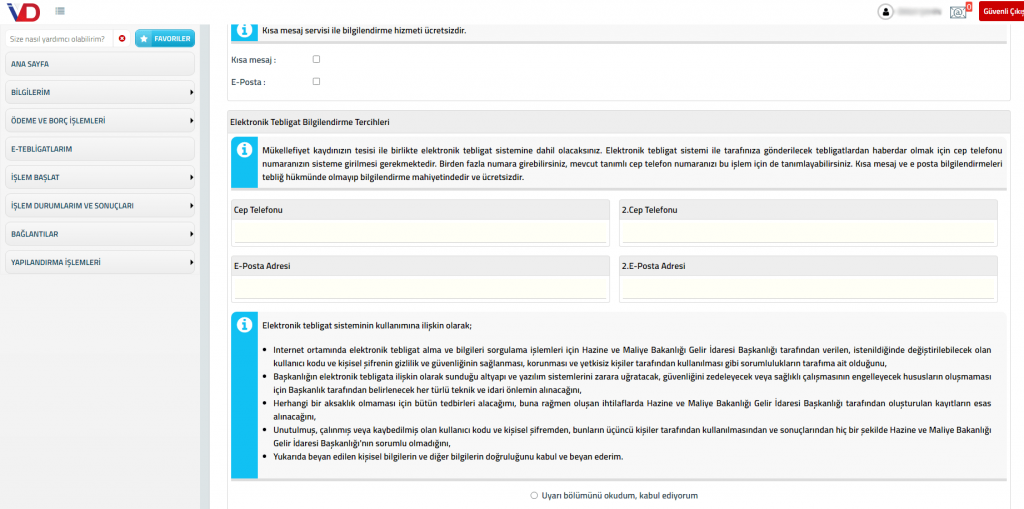Click info icon beside Mükellefiyet kaydınızın notice
The image size is (1024, 509).
pos(244,150)
